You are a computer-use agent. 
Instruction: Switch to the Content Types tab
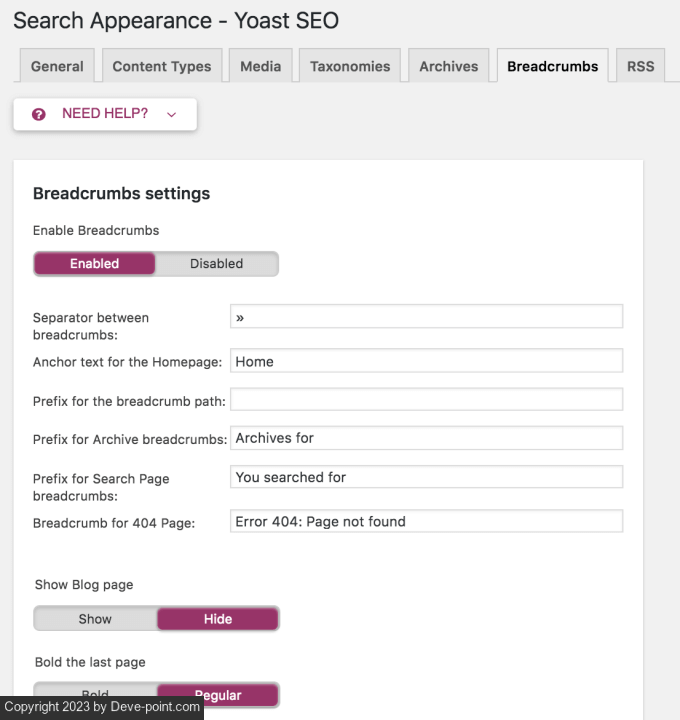[162, 66]
